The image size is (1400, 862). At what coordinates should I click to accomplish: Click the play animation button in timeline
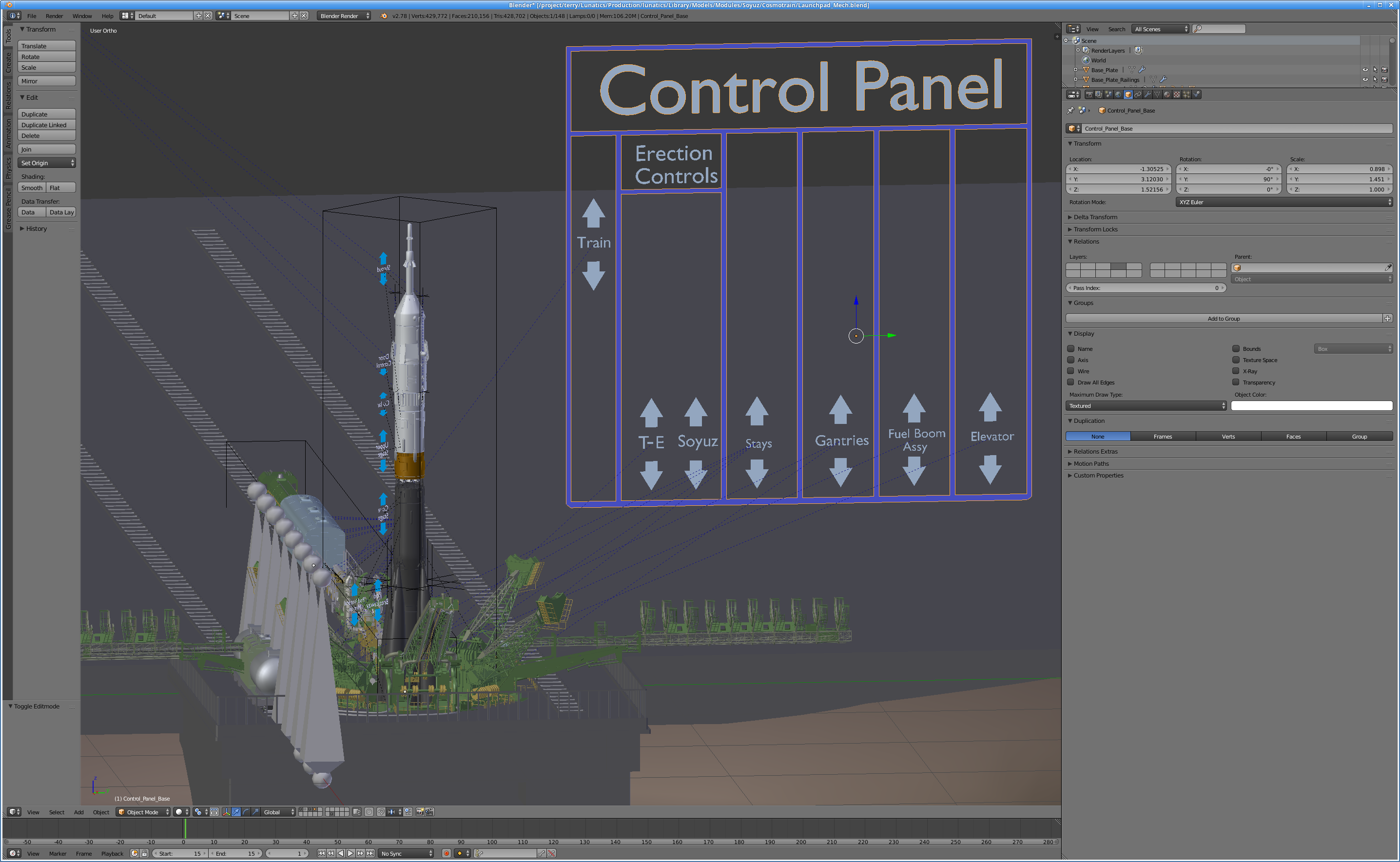click(x=350, y=853)
